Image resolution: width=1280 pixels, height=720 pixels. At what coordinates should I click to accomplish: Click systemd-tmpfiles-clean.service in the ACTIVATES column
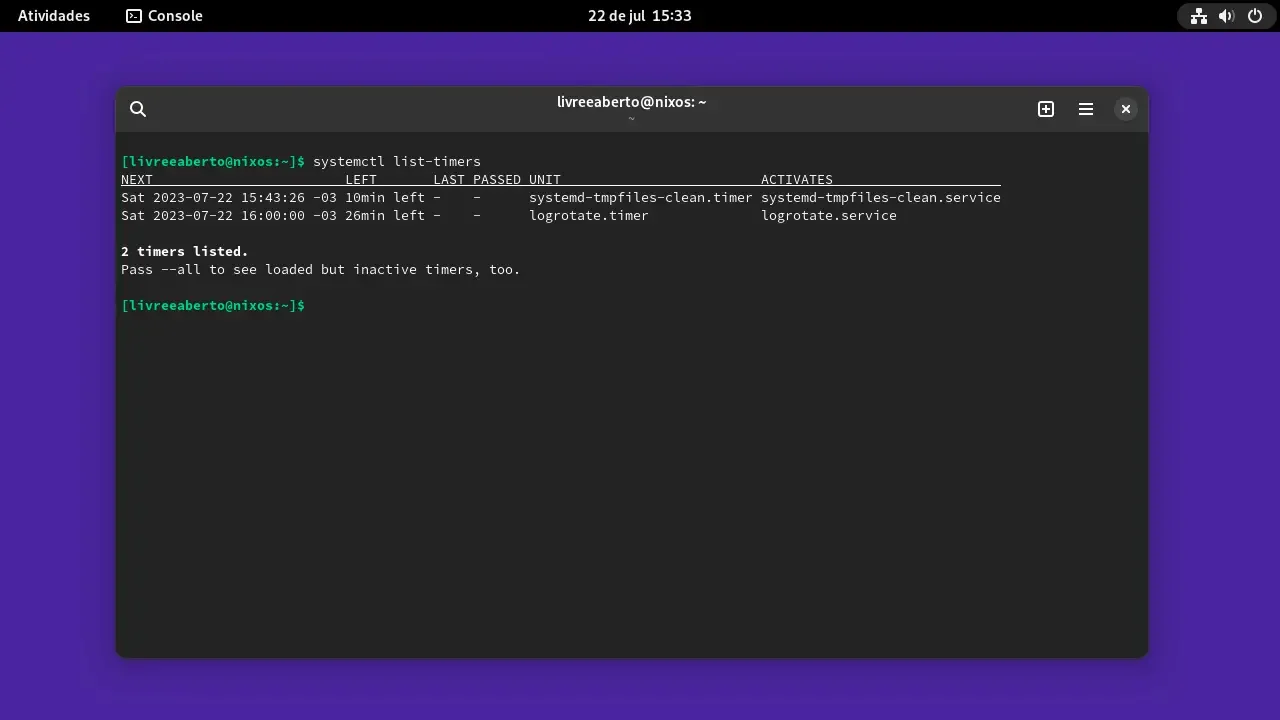(881, 198)
